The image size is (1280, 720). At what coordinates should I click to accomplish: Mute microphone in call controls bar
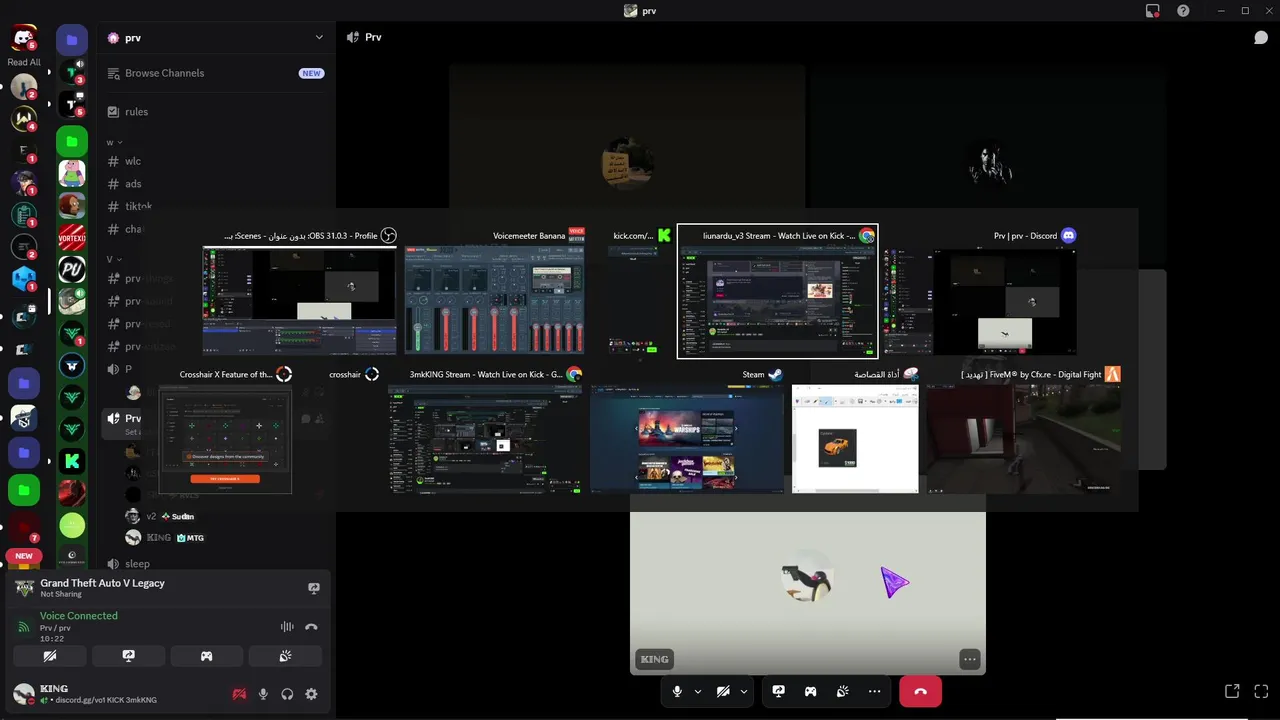pos(677,691)
